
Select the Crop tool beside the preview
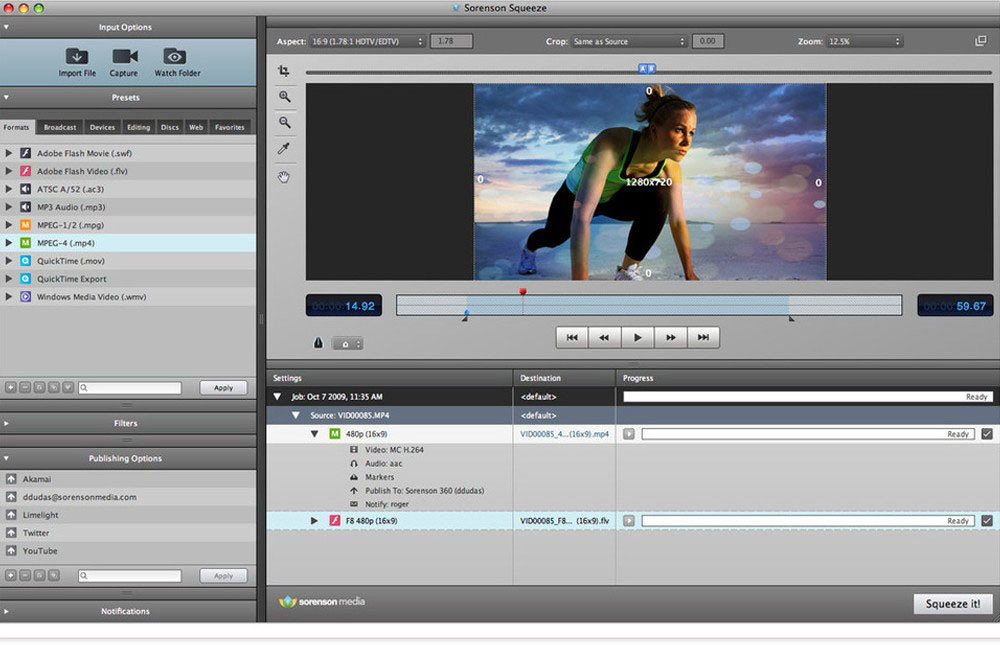[x=284, y=71]
